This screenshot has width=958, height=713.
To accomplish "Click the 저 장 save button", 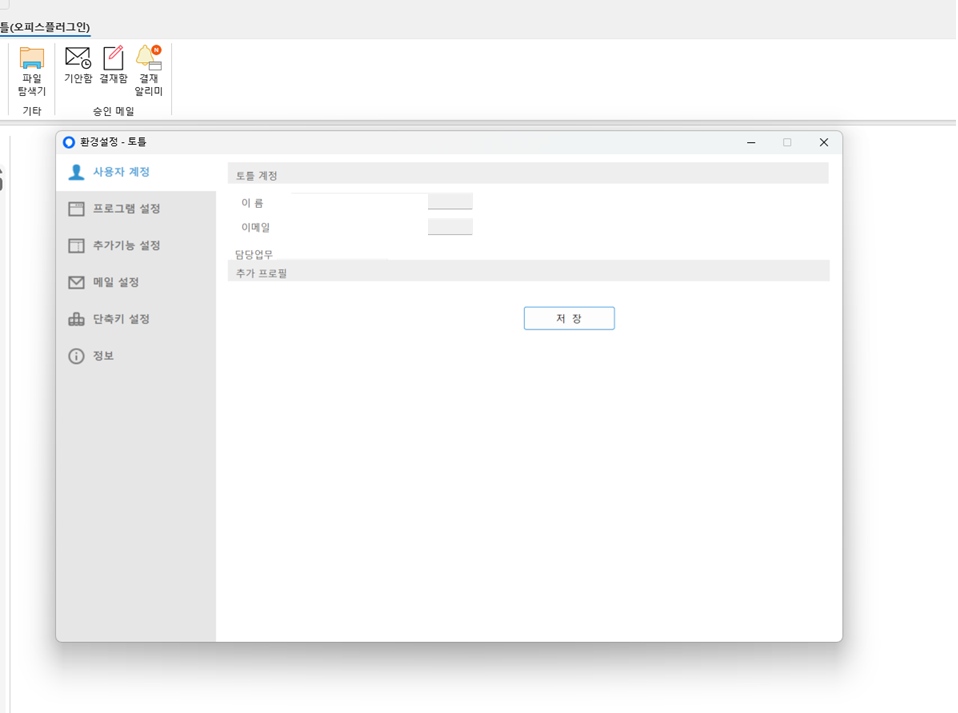I will [x=569, y=318].
